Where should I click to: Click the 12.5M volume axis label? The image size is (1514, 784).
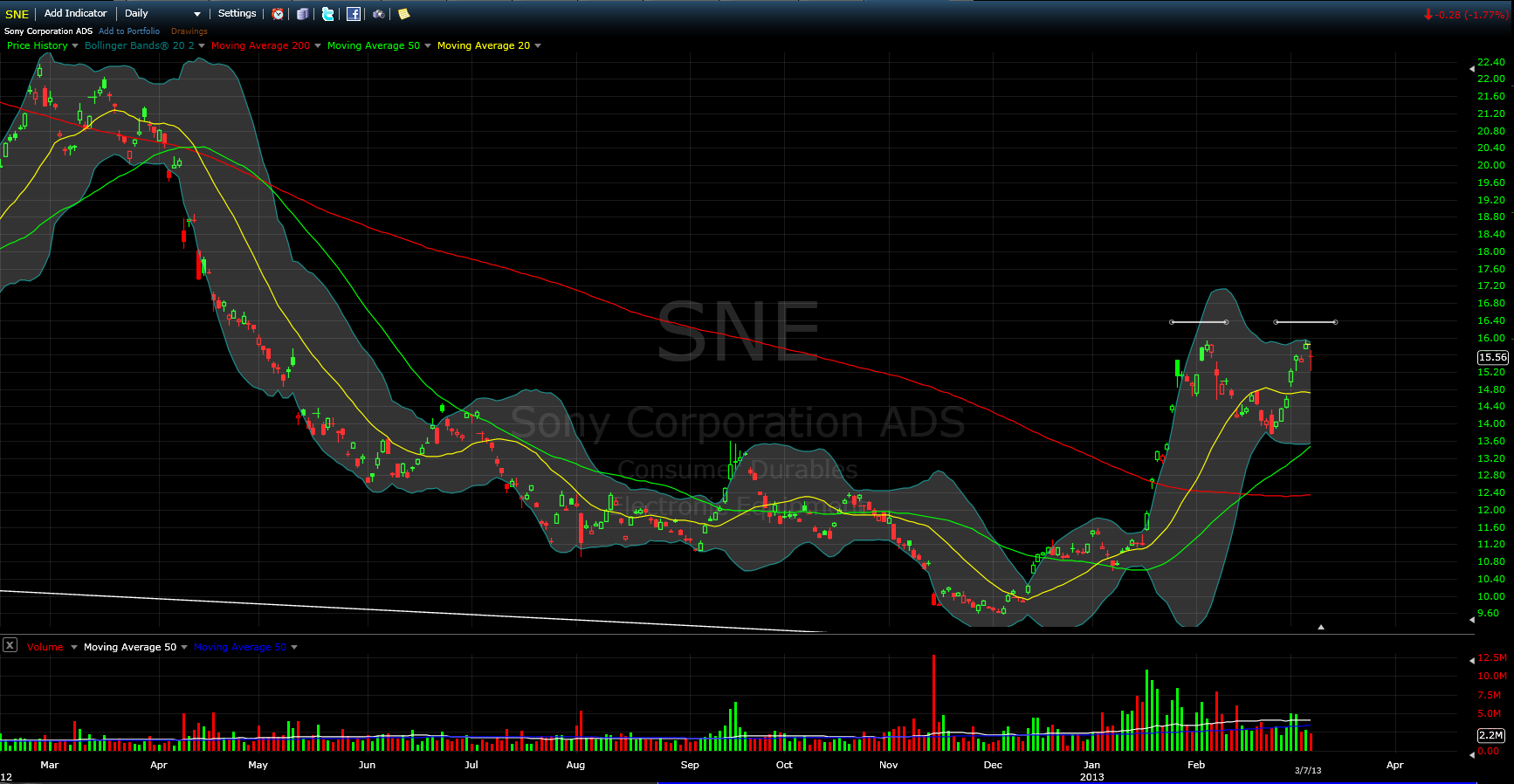(1492, 657)
